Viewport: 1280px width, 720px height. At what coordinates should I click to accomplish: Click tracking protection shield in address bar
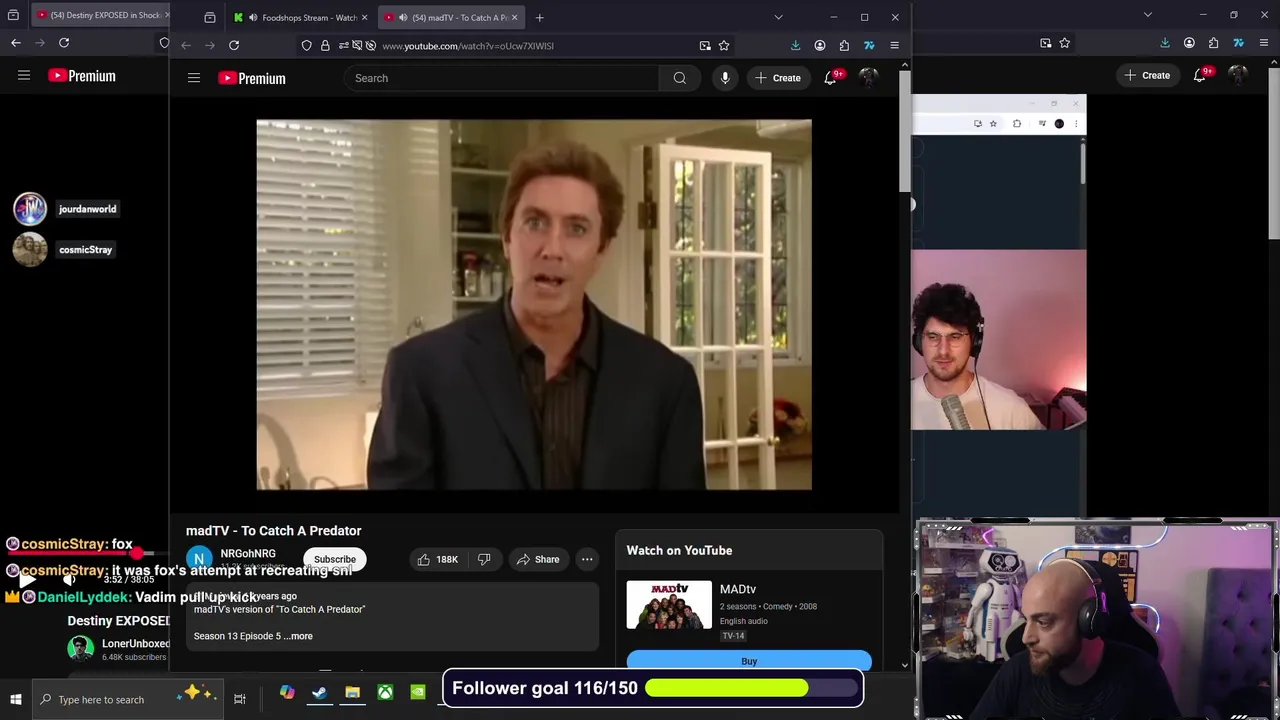click(307, 45)
